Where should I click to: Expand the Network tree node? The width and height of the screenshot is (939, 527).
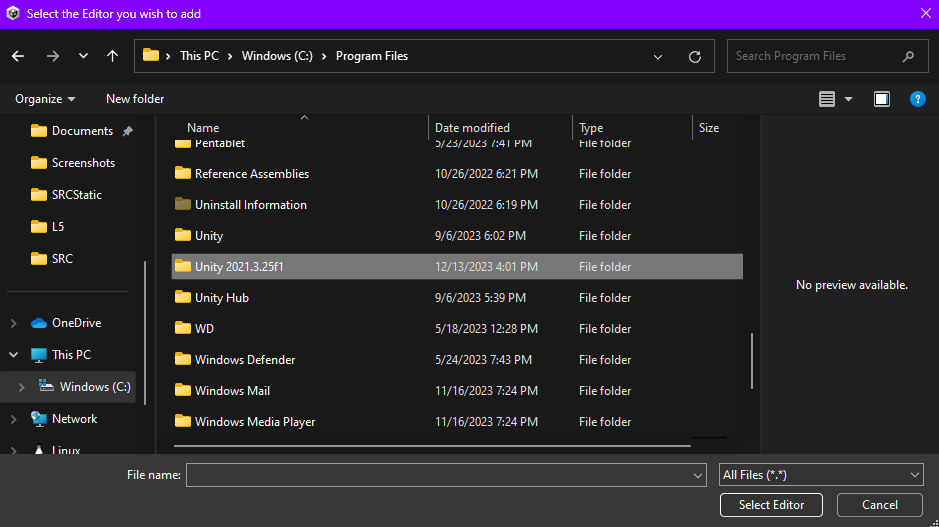(13, 419)
